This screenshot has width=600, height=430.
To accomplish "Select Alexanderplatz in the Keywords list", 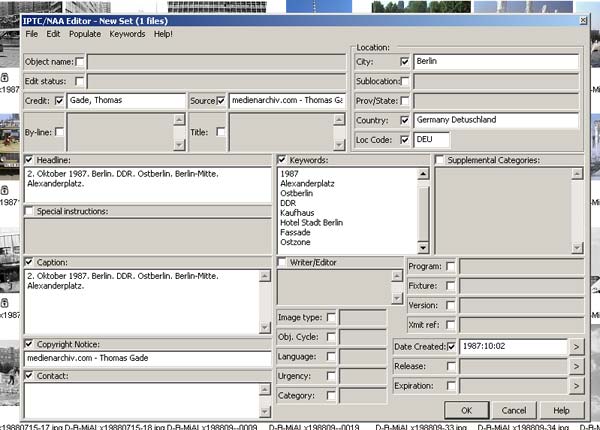I will coord(309,184).
